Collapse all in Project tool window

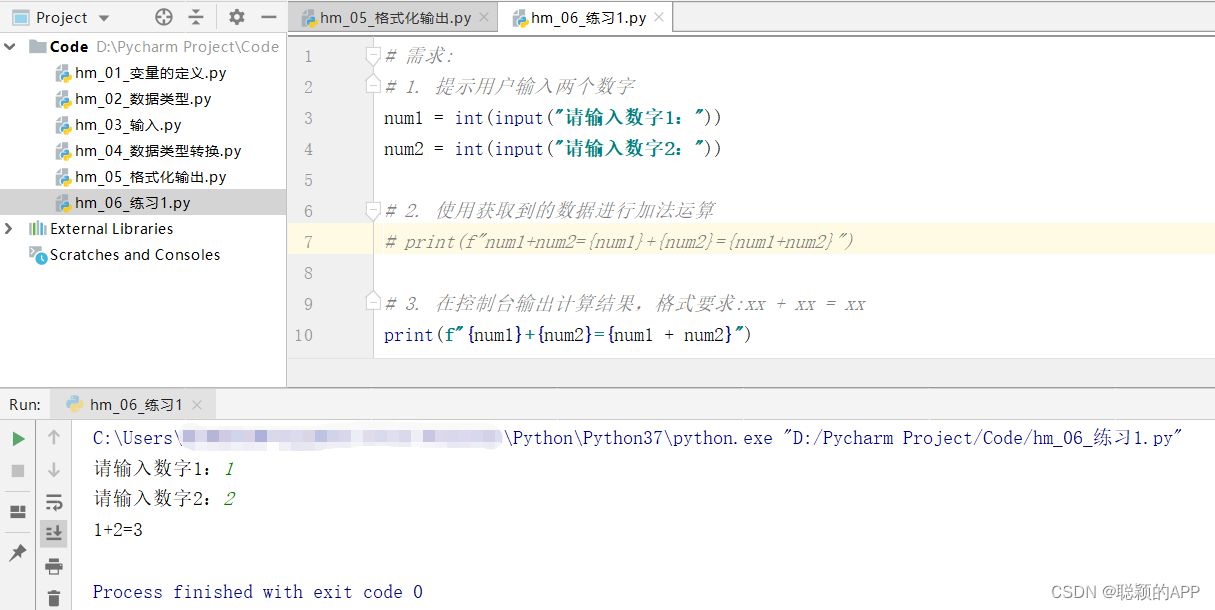tap(196, 17)
